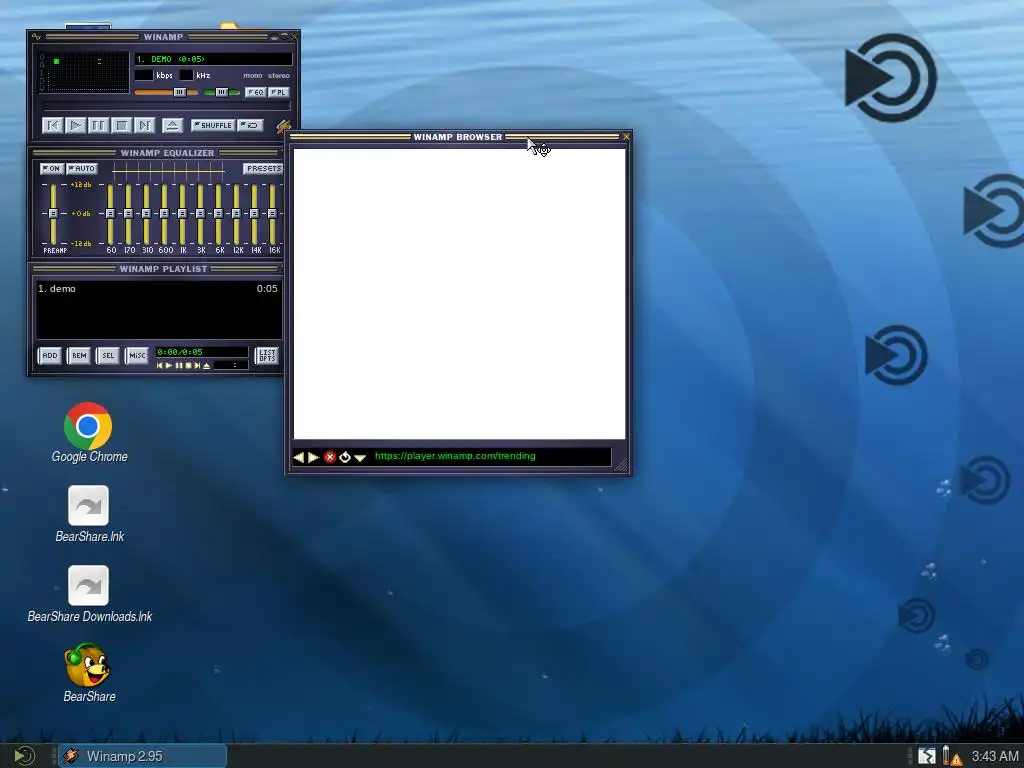Click the Eject open file button
Screen dimensions: 1024x768
click(x=172, y=125)
